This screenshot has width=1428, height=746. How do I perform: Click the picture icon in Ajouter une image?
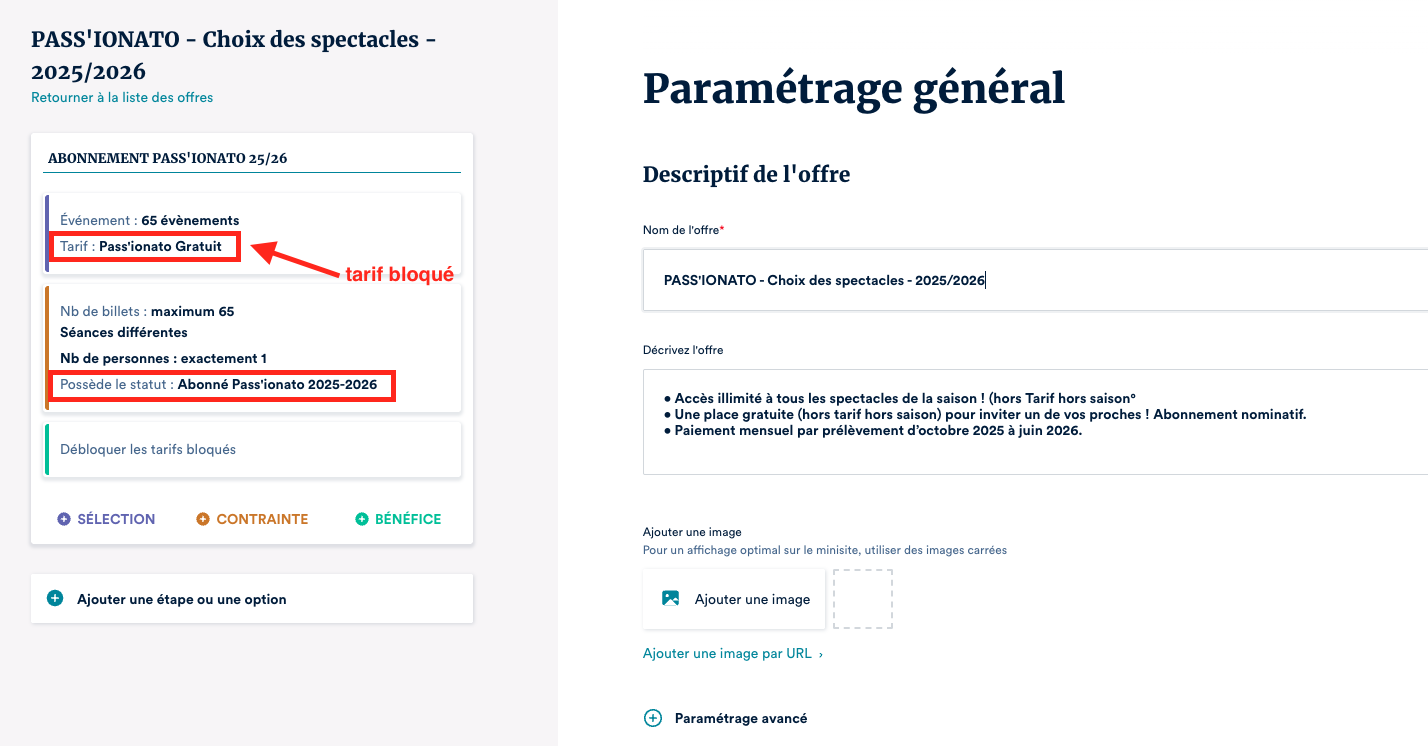click(x=670, y=599)
